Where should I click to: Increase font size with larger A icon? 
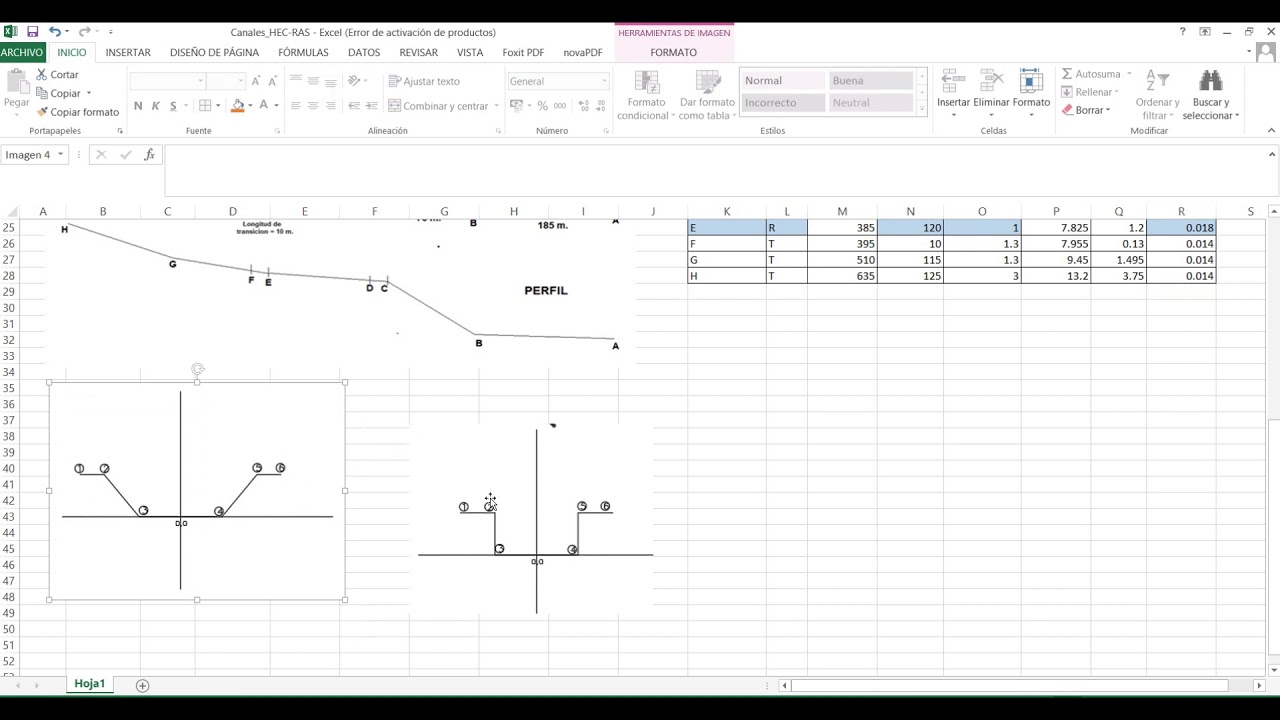coord(257,81)
